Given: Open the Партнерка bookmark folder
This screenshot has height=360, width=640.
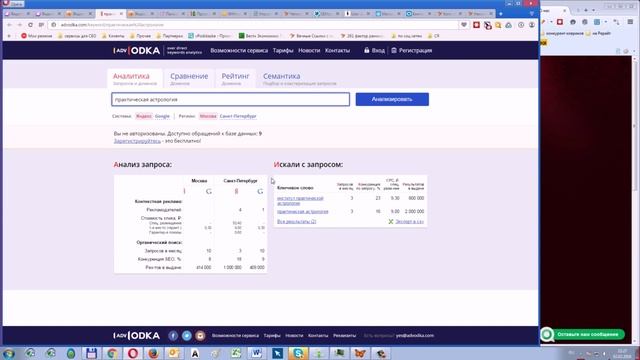Looking at the screenshot, I should (x=169, y=36).
